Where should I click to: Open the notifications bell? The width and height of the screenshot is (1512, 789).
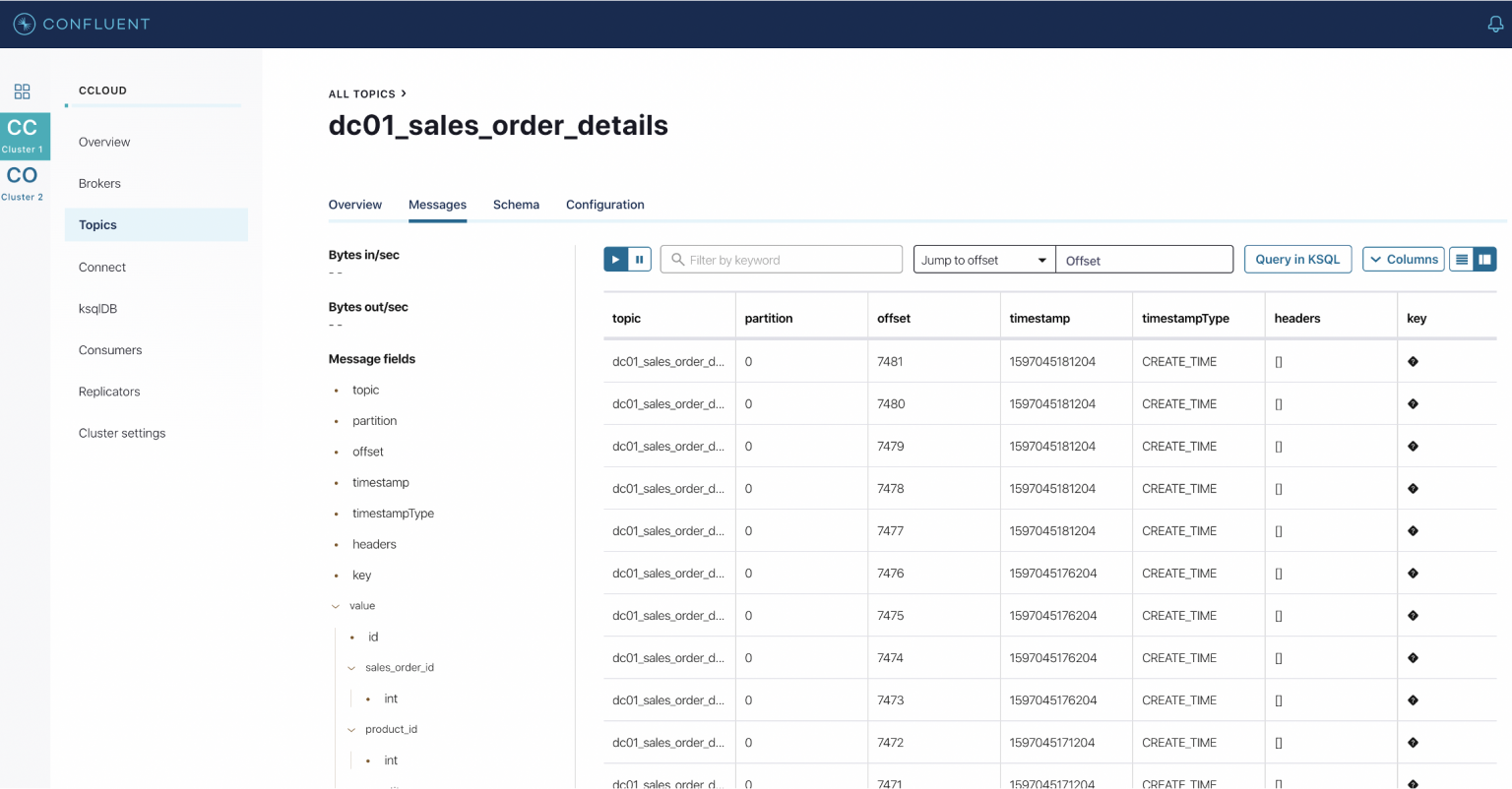click(1495, 24)
